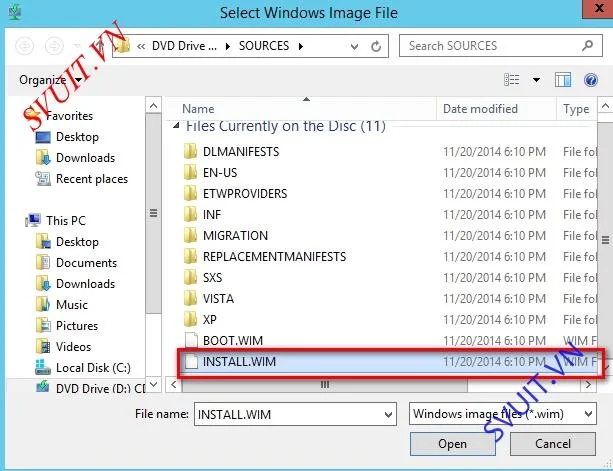Viewport: 613px width, 471px height.
Task: Select Downloads under Favorites
Action: pos(75,158)
